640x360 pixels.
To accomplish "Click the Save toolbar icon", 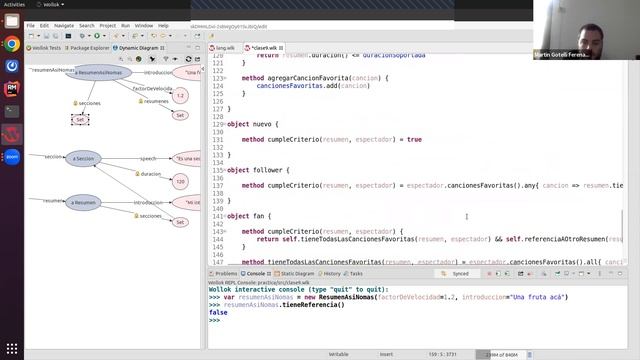I will 47,36.
